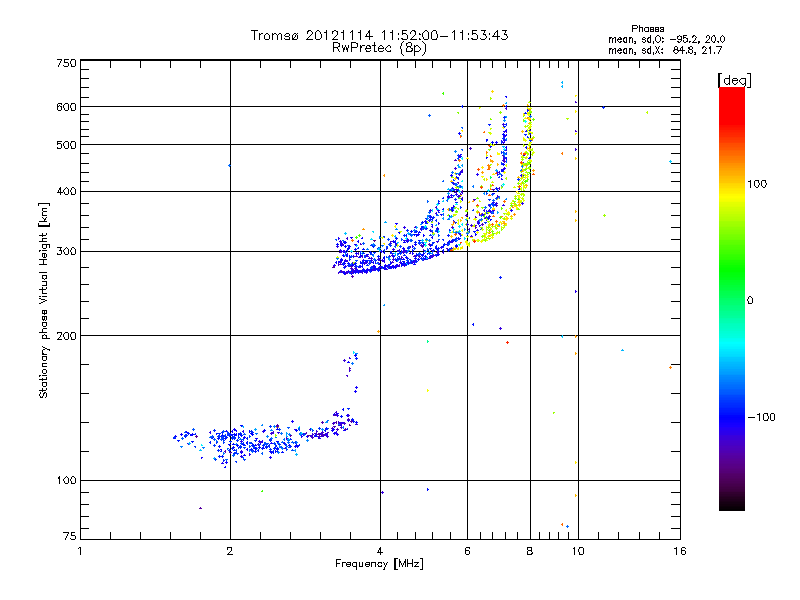Click the x-axis tick label '6'
Image resolution: width=800 pixels, height=600 pixels.
(x=467, y=551)
